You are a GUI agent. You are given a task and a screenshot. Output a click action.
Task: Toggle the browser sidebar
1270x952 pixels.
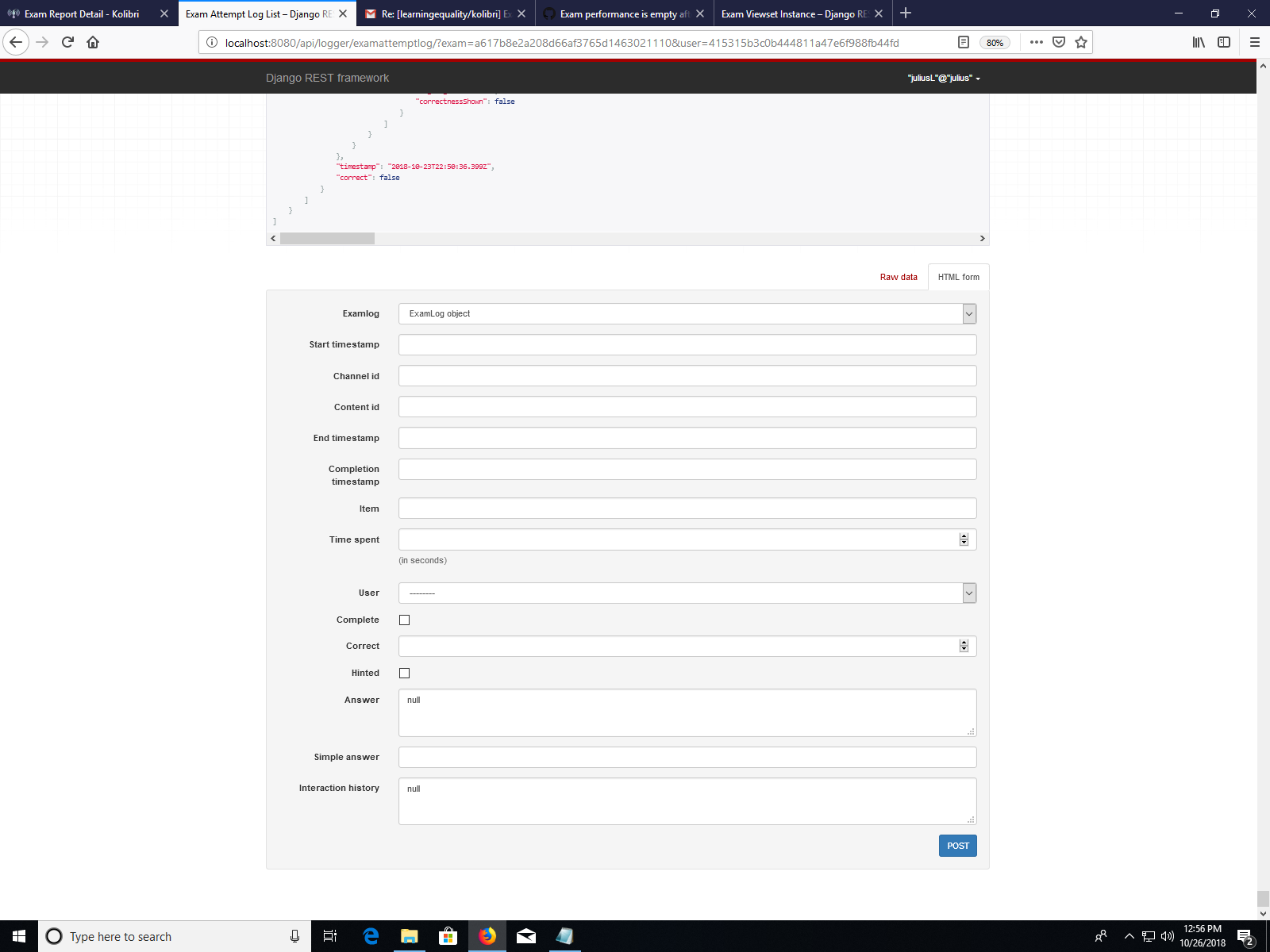[1223, 43]
